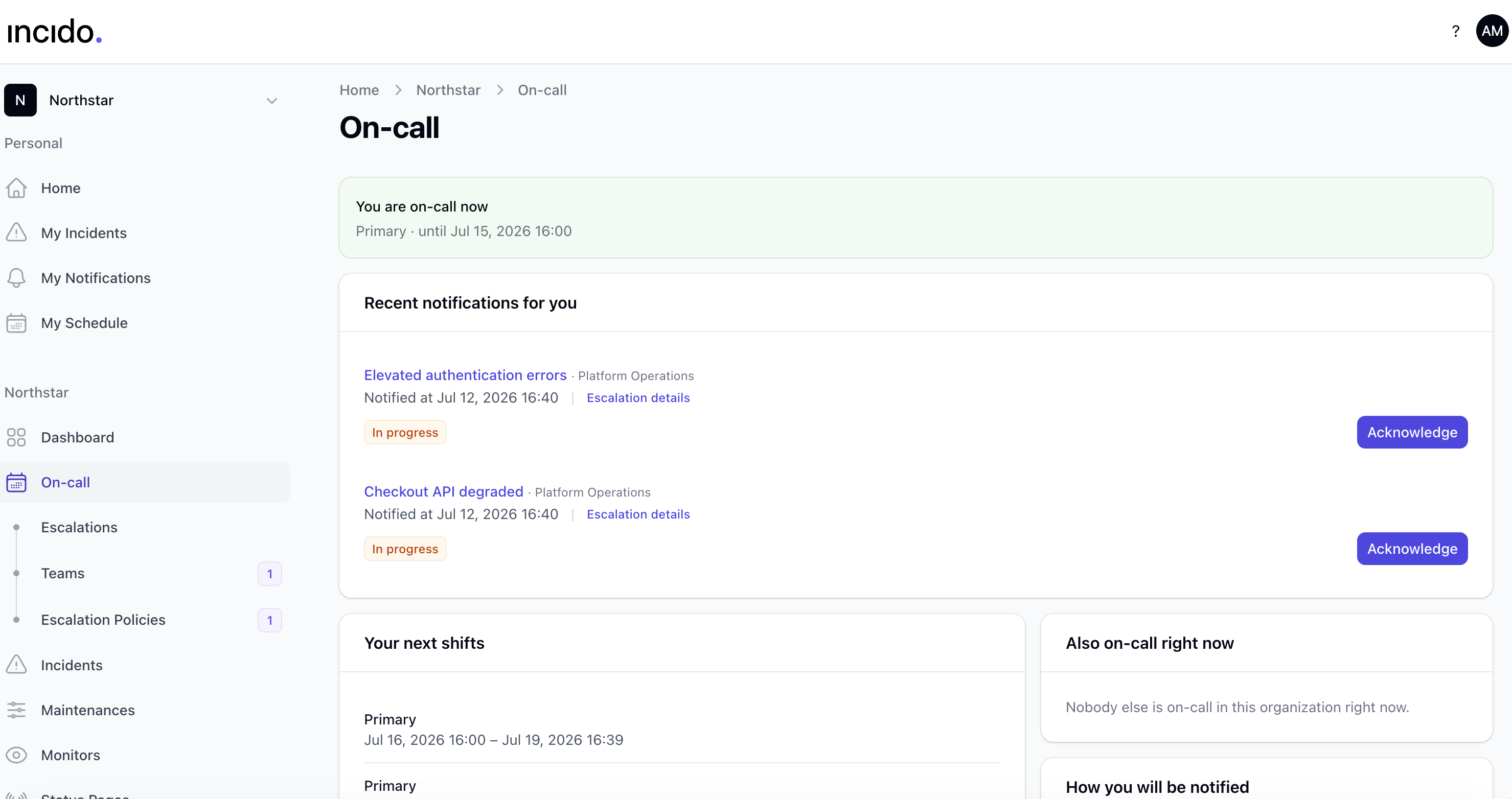View Escalation details for Checkout API degraded
The height and width of the screenshot is (799, 1512).
coord(638,514)
